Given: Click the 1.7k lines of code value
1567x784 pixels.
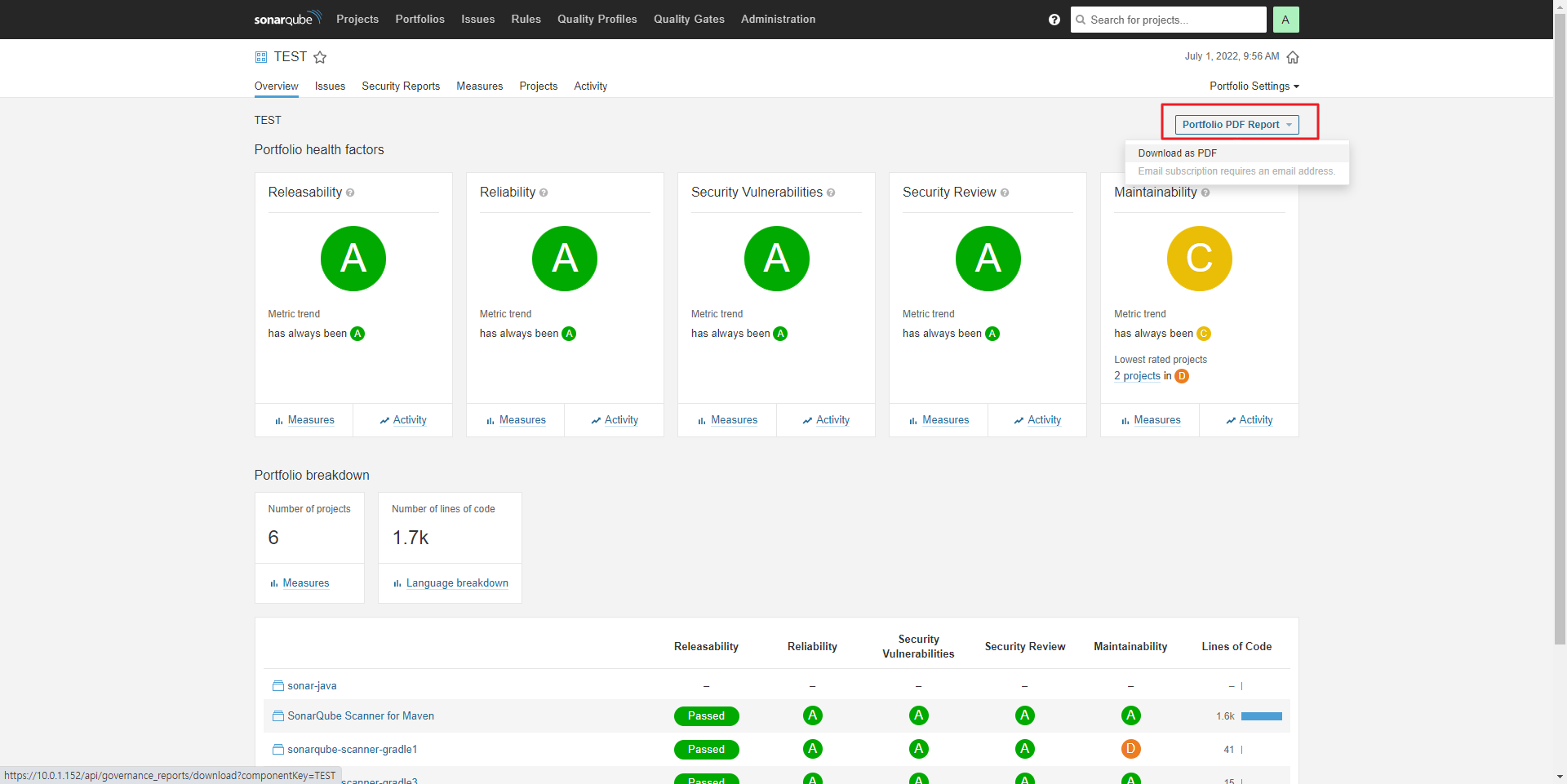Looking at the screenshot, I should (x=411, y=538).
